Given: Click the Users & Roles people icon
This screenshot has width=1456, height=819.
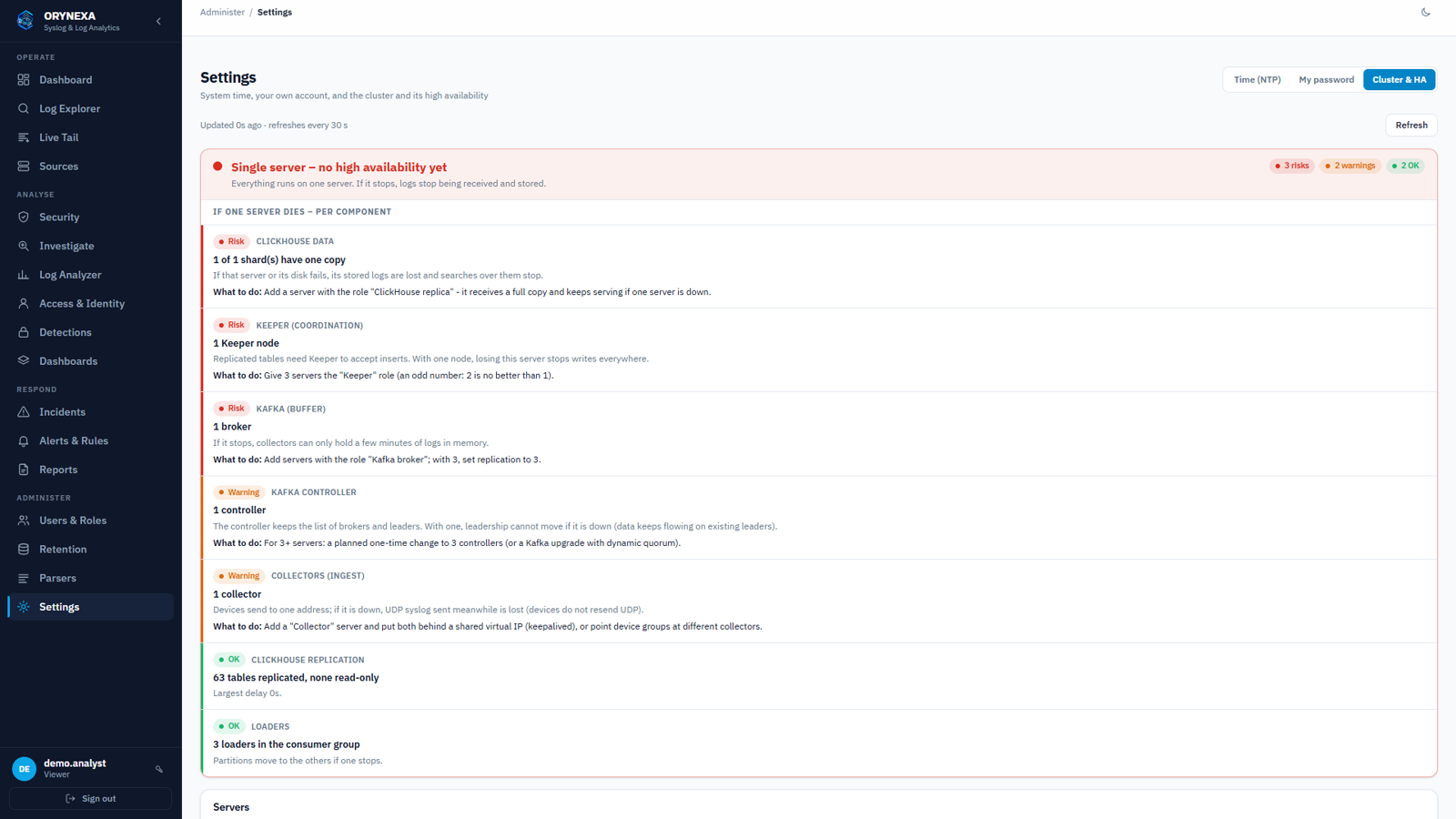Looking at the screenshot, I should coord(24,521).
